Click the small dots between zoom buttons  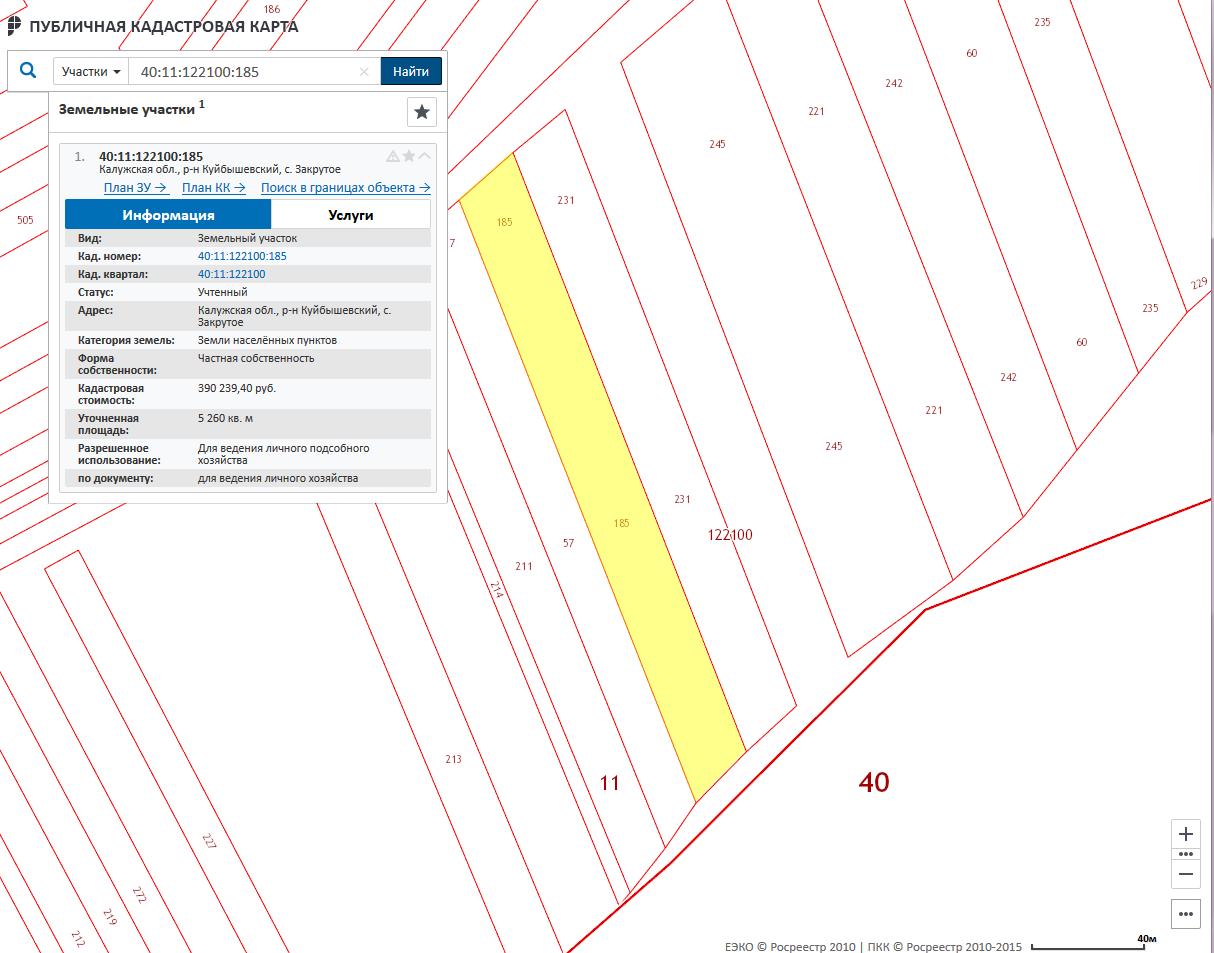coord(1186,854)
